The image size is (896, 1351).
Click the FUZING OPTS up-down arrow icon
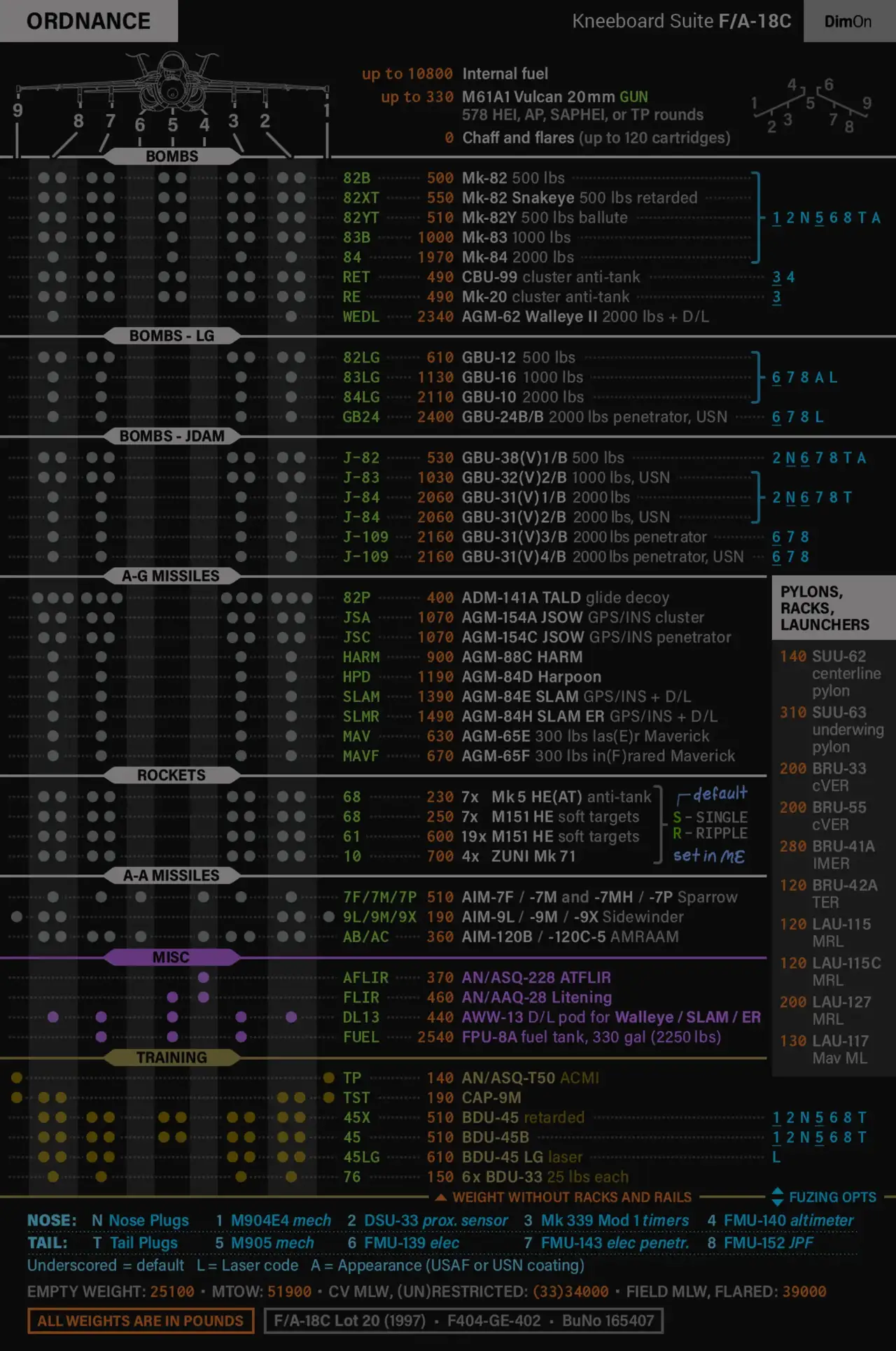click(x=778, y=1196)
